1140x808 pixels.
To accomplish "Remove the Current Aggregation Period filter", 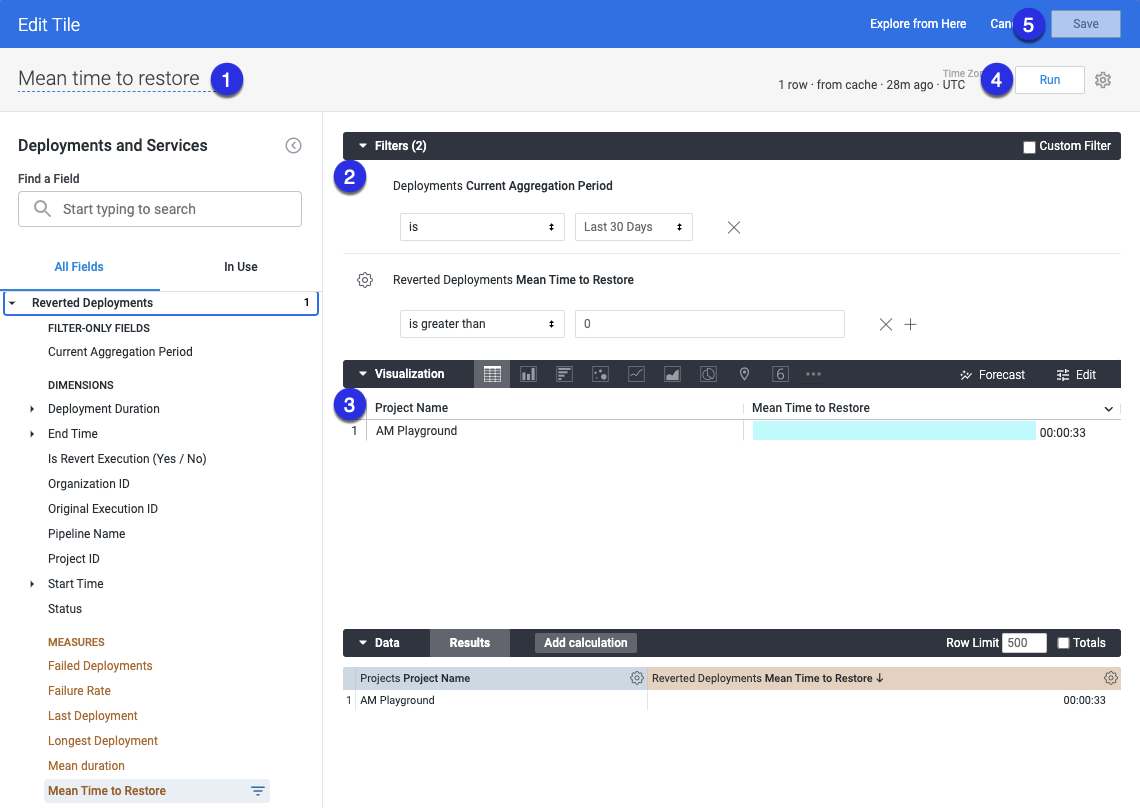I will 734,227.
